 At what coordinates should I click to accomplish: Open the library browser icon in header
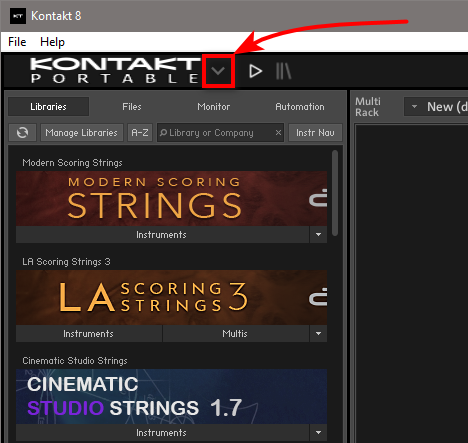tap(284, 71)
